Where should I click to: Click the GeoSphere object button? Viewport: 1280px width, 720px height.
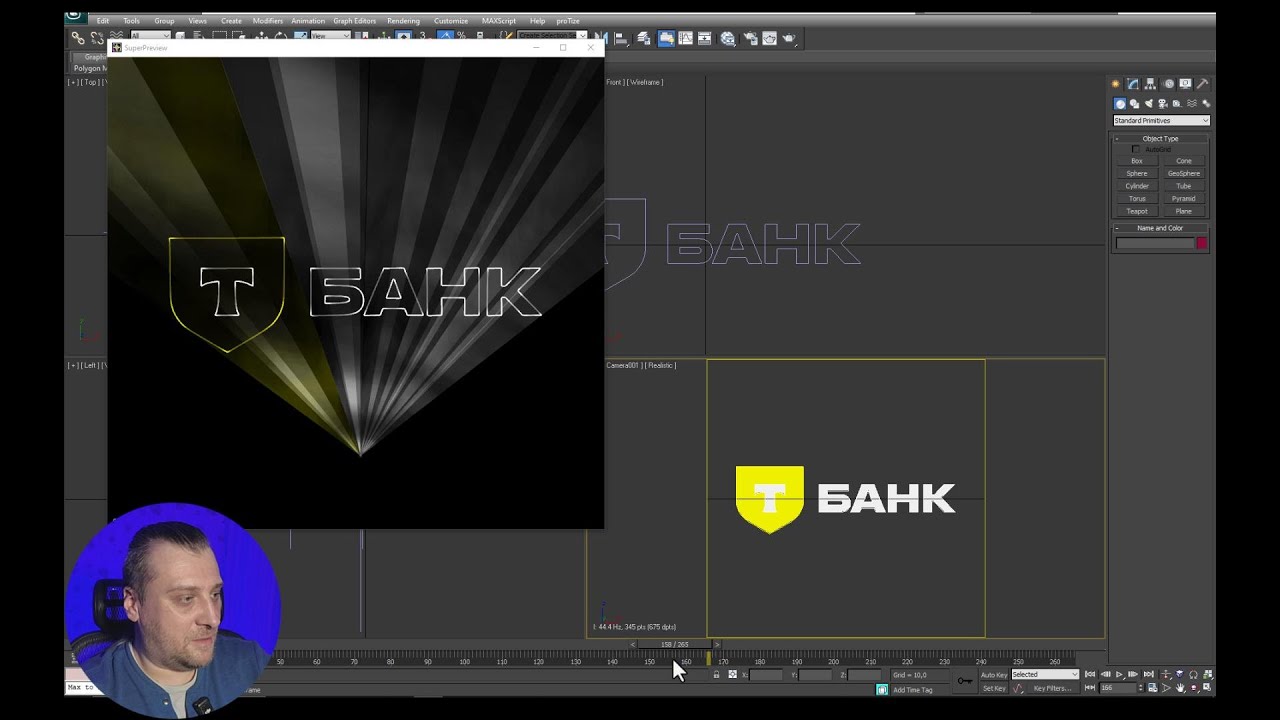pyautogui.click(x=1184, y=174)
